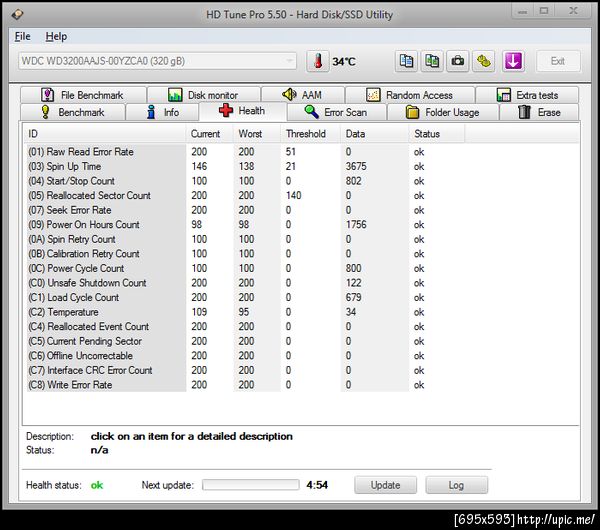Click the Exit button

tap(558, 61)
